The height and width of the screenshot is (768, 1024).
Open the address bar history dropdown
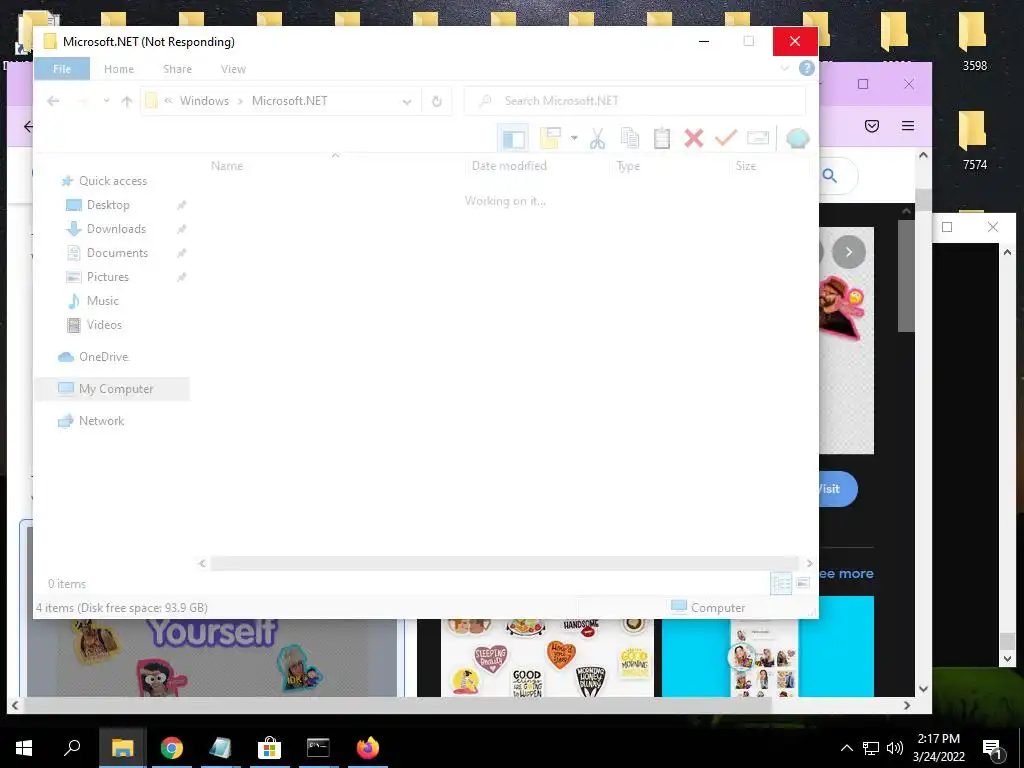pos(407,101)
